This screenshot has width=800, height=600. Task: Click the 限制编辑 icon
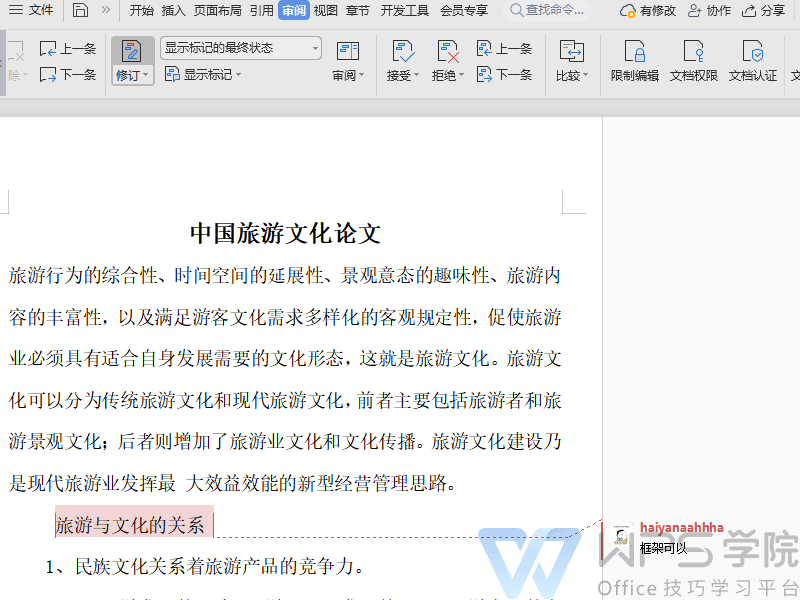634,55
